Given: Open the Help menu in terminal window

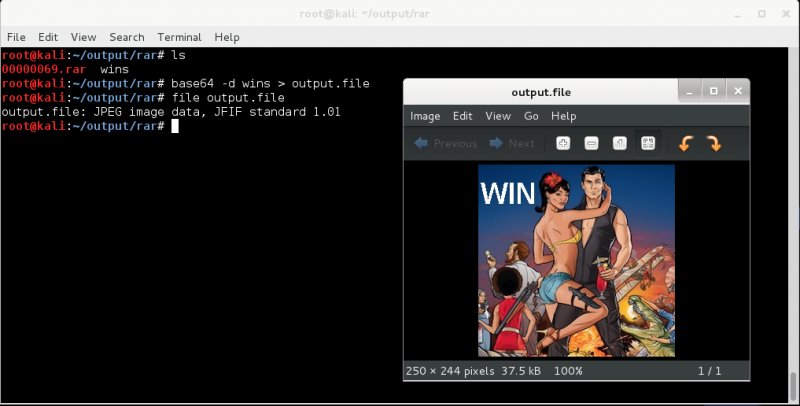Looking at the screenshot, I should pos(227,37).
